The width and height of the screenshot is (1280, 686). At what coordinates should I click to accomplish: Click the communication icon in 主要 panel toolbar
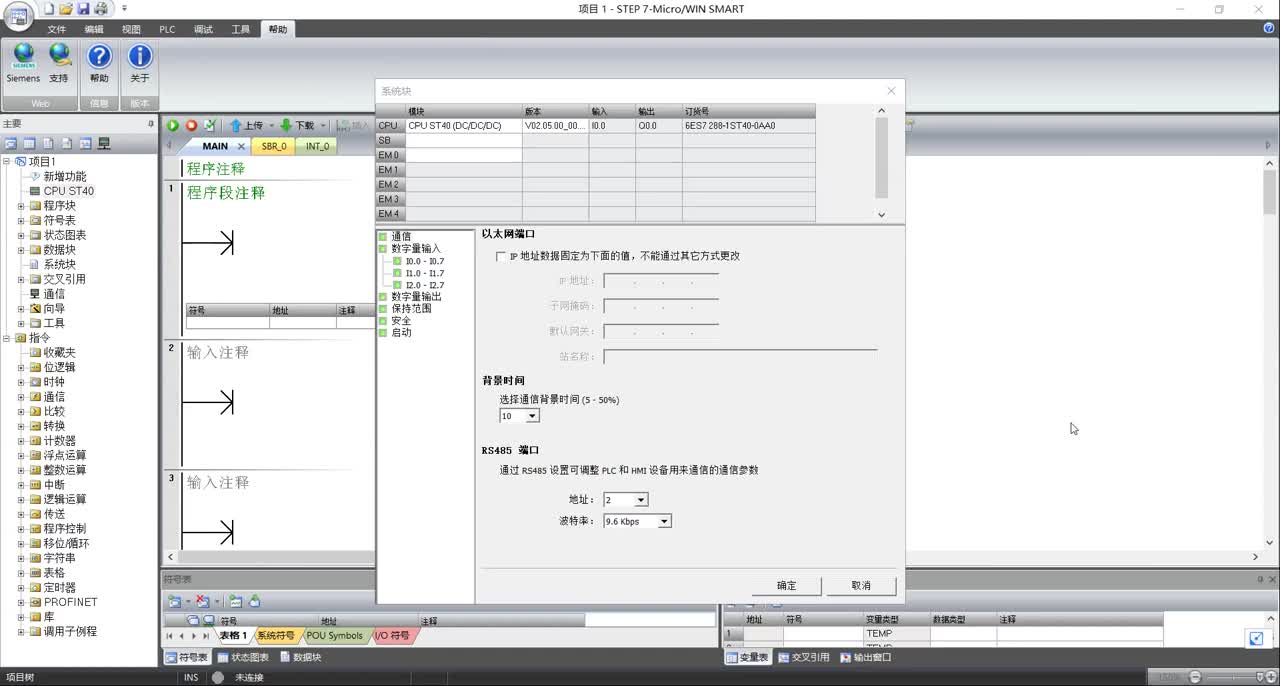(103, 144)
